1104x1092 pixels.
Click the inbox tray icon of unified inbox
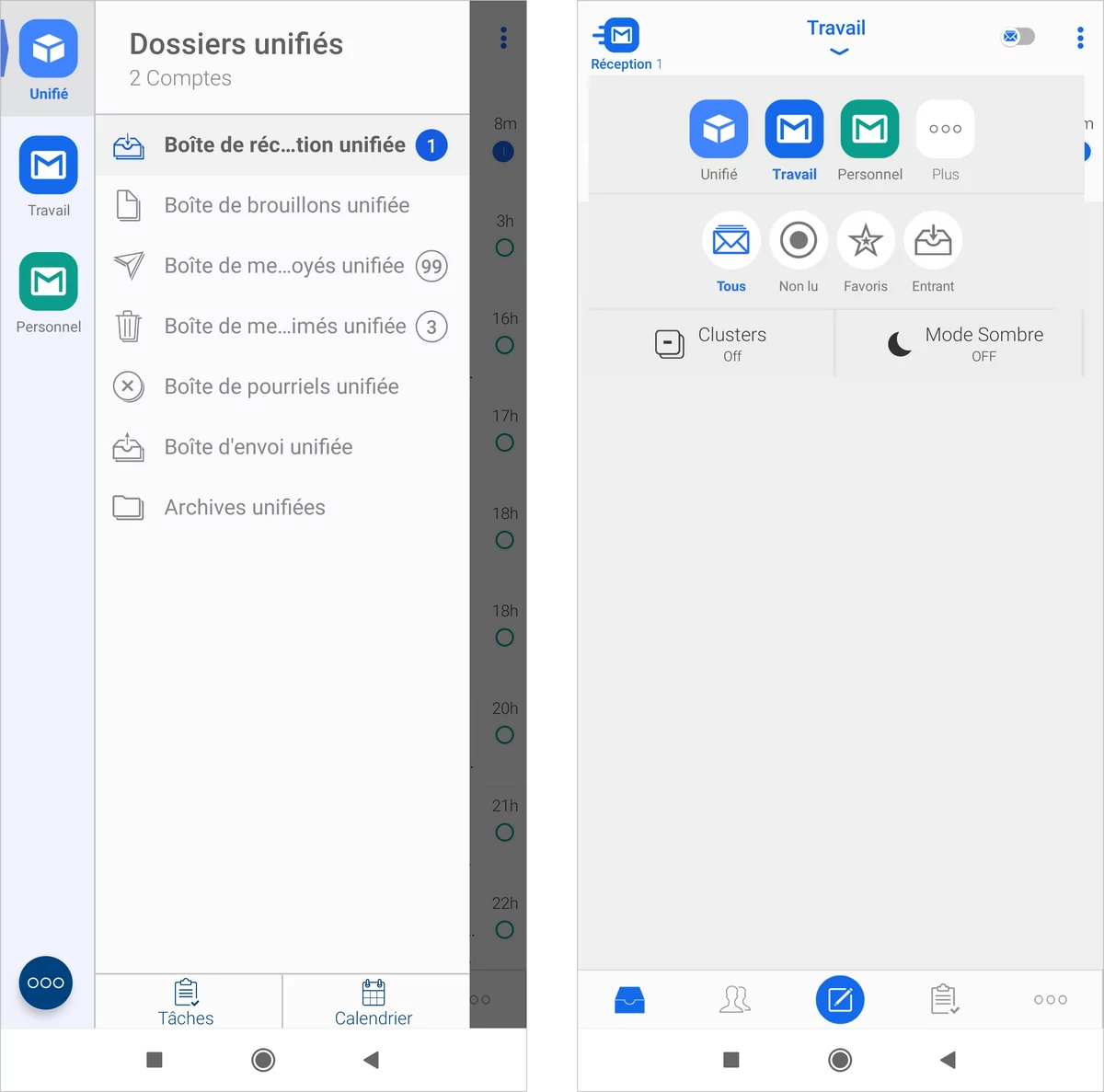128,146
